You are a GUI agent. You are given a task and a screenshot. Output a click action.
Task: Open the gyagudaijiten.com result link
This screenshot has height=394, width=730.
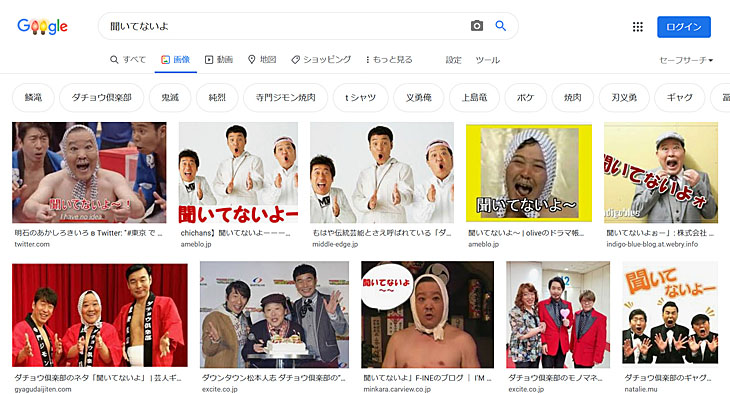coord(43,389)
